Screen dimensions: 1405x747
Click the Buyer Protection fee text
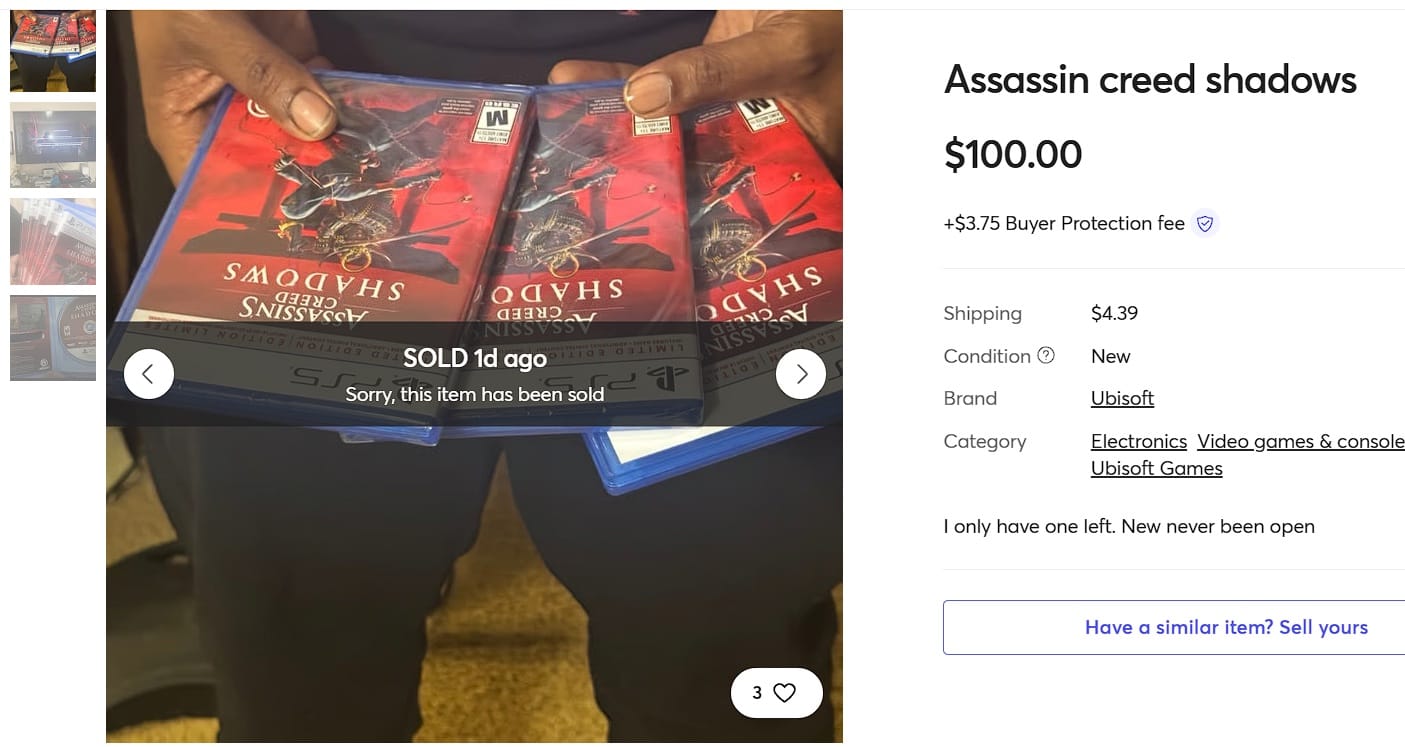coord(1064,224)
